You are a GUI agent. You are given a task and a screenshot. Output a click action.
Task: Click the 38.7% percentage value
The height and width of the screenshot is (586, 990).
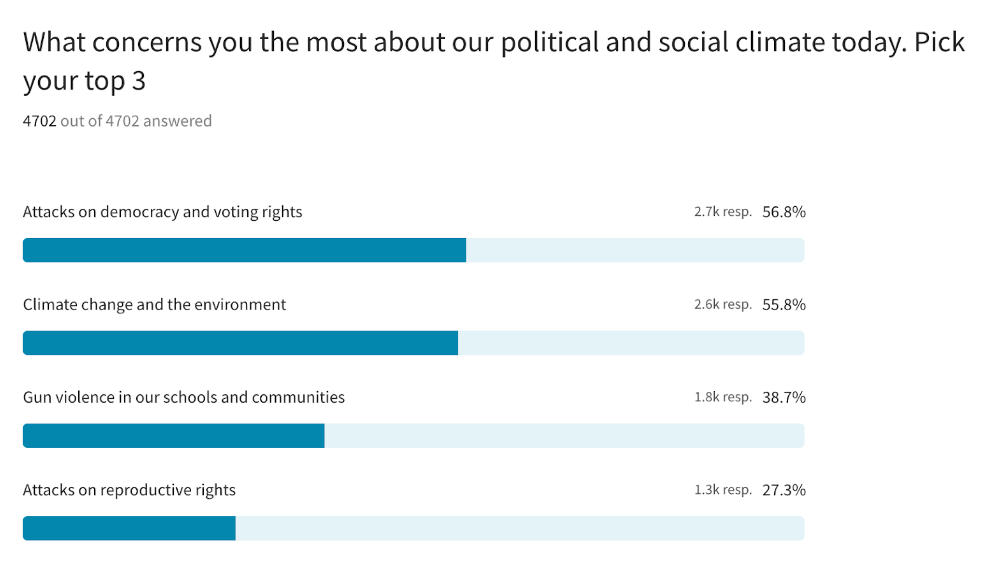(x=783, y=397)
